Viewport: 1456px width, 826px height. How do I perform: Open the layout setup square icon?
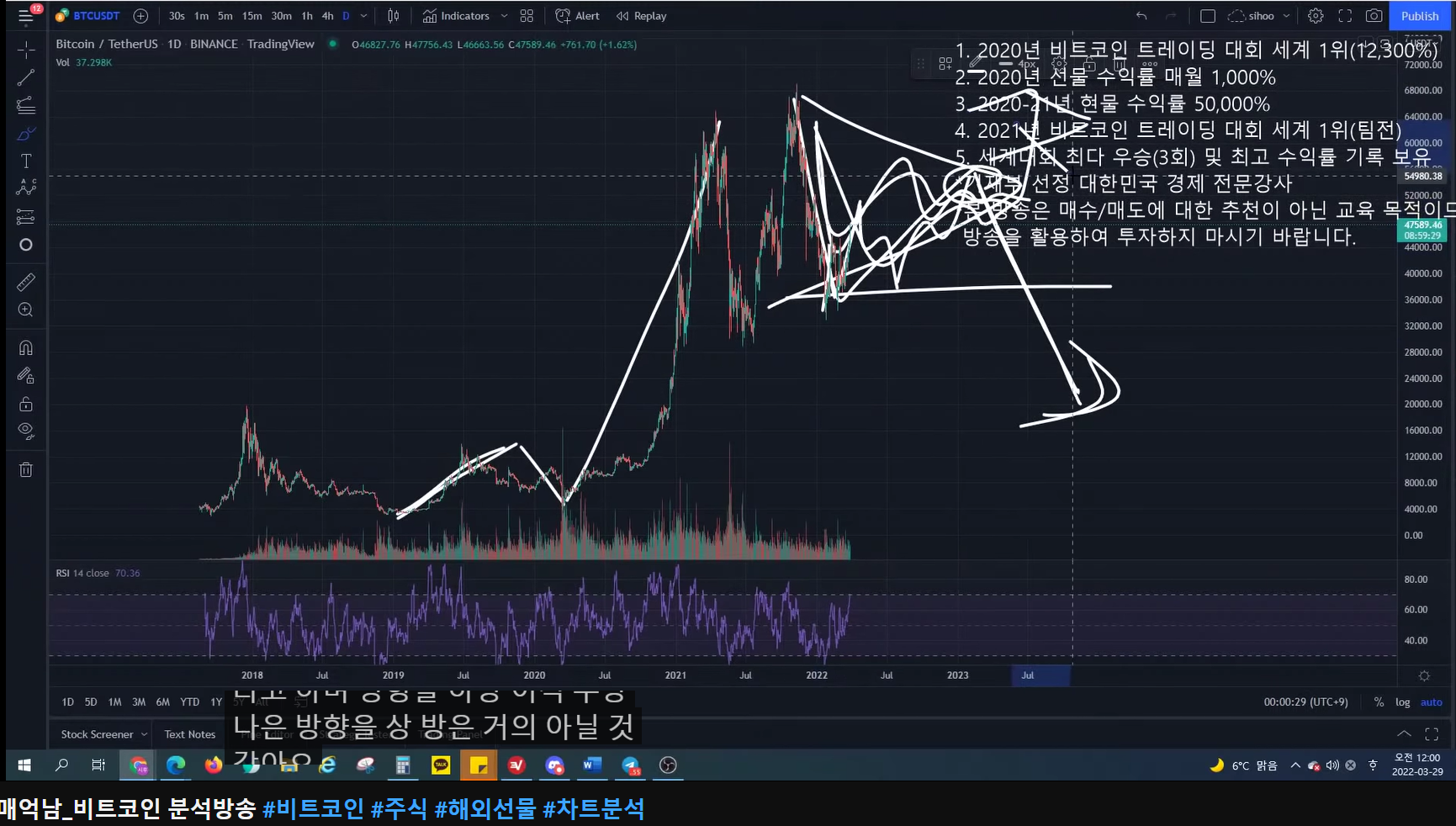click(x=1208, y=16)
